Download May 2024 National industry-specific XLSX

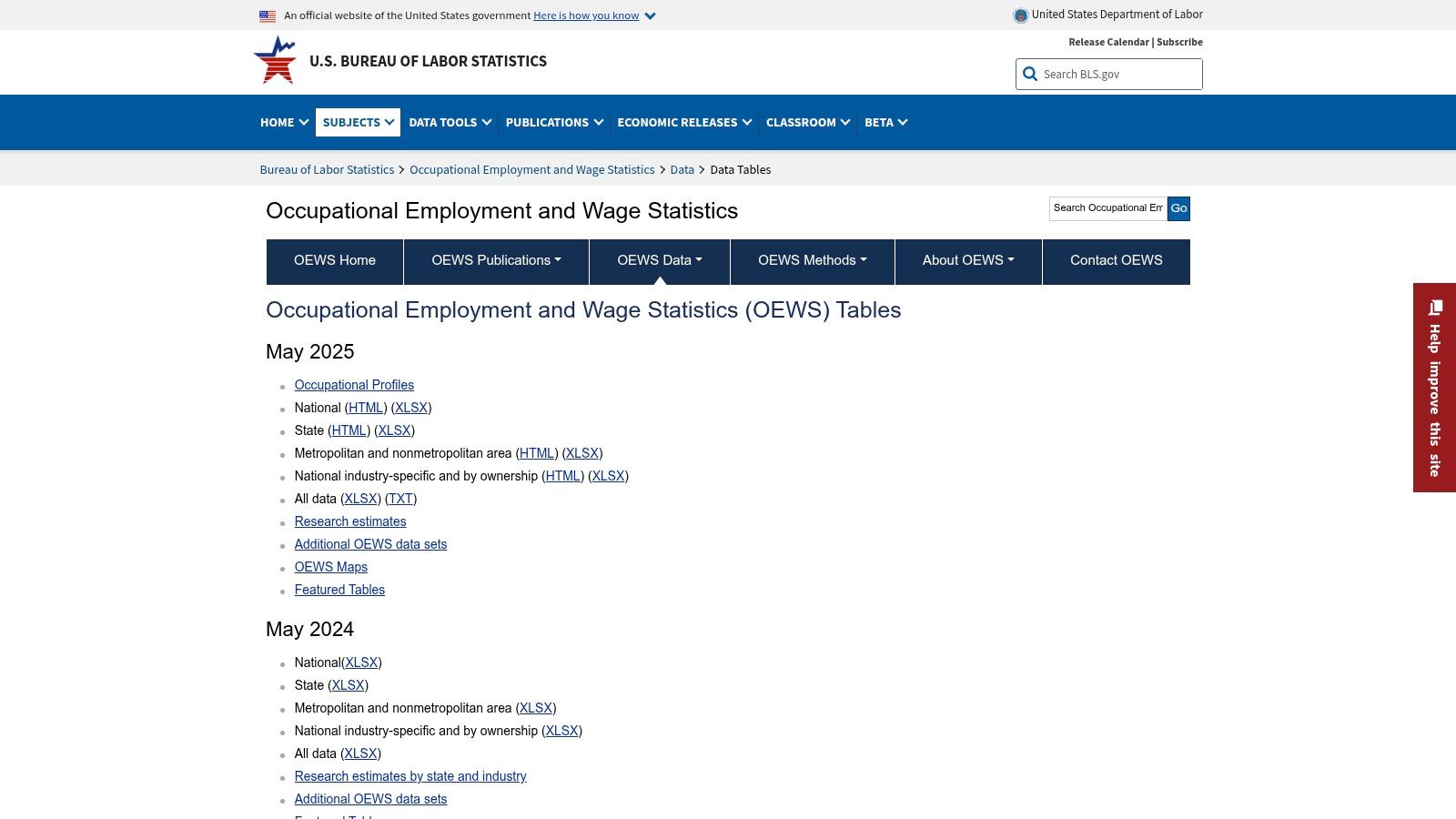pos(561,731)
